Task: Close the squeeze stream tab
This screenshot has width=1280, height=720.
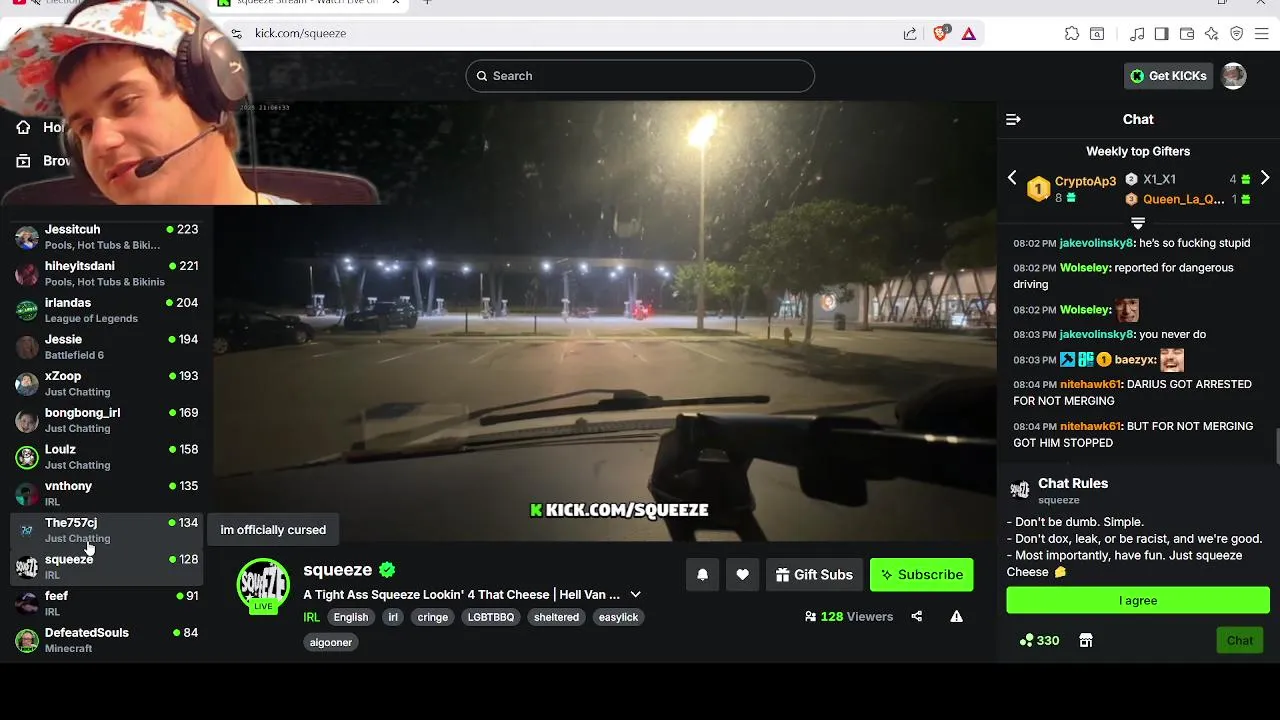Action: click(396, 3)
